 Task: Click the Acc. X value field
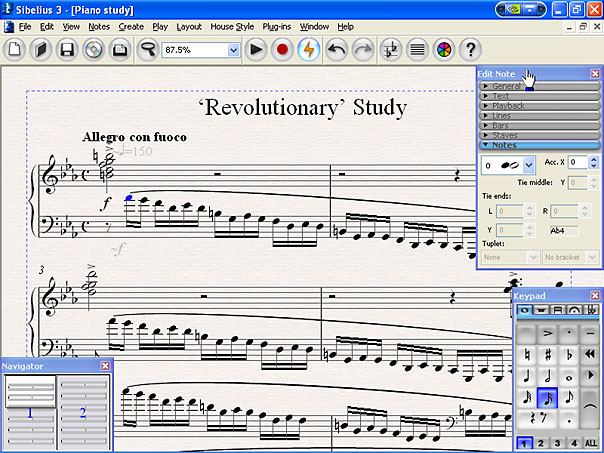coord(578,162)
